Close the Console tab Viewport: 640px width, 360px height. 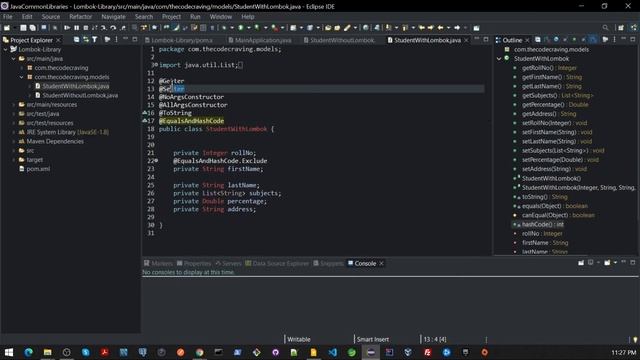[x=381, y=264]
